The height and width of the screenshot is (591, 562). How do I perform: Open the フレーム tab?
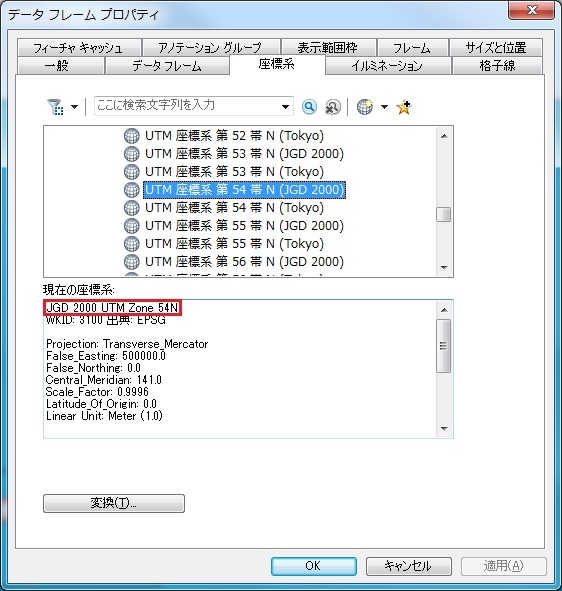point(412,47)
